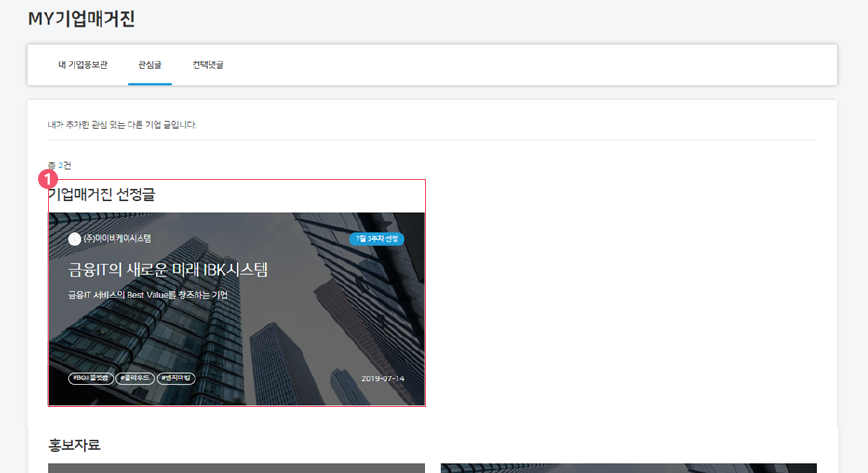The width and height of the screenshot is (868, 473).
Task: Select the third hashtag tag on the card
Action: tap(176, 378)
